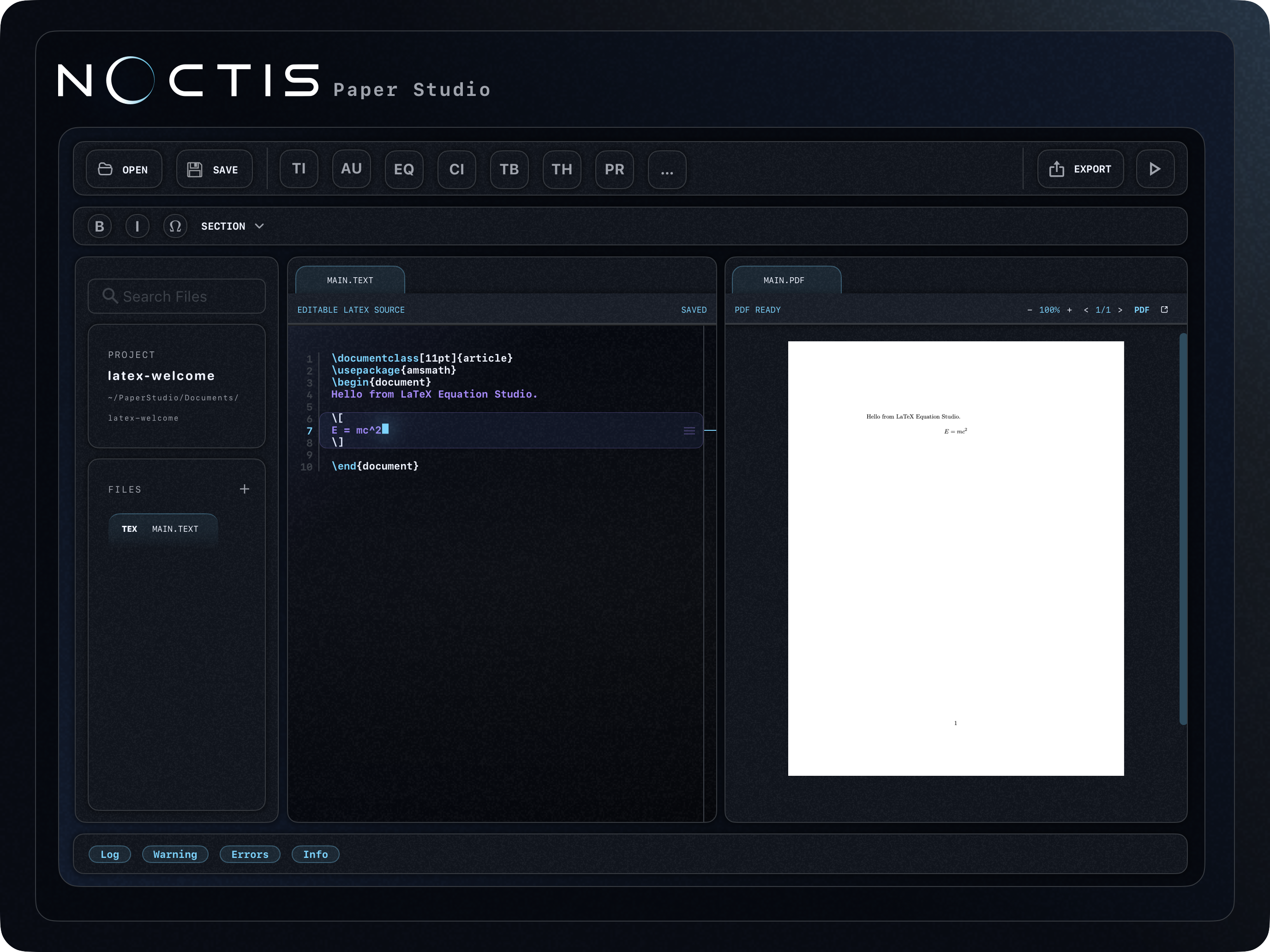Run compile with the play icon
The height and width of the screenshot is (952, 1270).
1155,169
